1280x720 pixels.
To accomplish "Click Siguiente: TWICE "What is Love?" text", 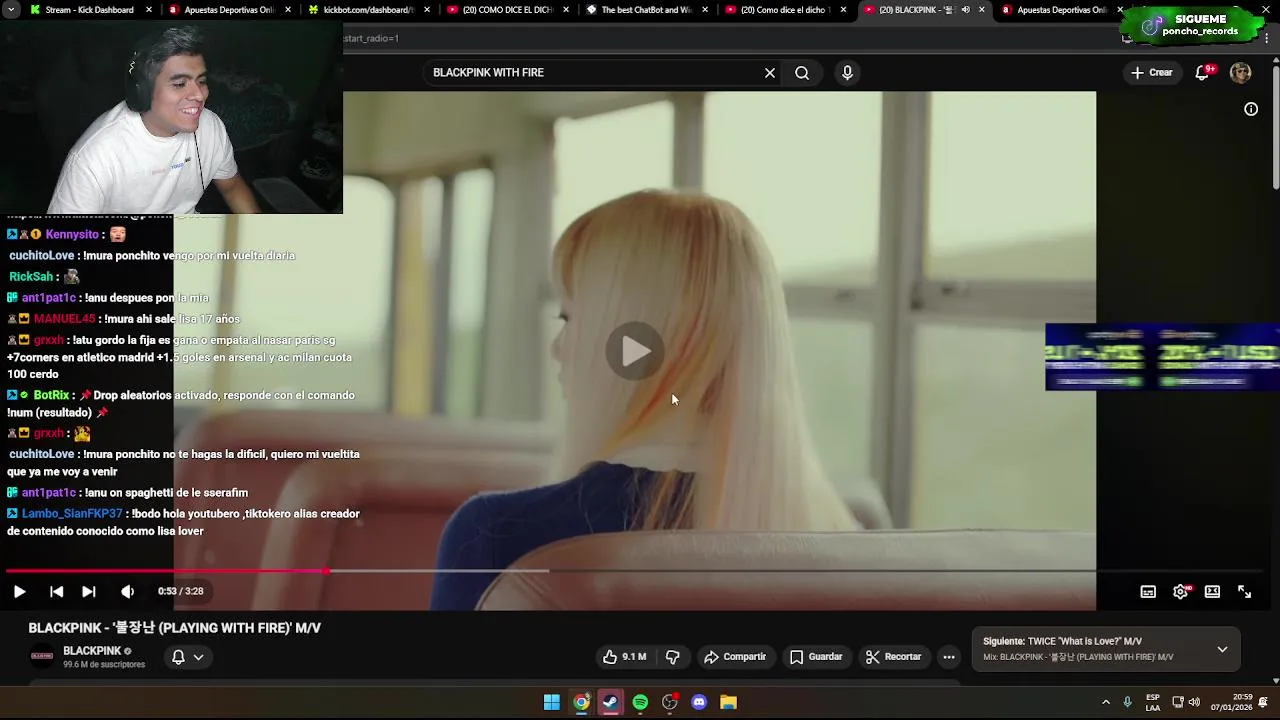I will [x=1062, y=641].
